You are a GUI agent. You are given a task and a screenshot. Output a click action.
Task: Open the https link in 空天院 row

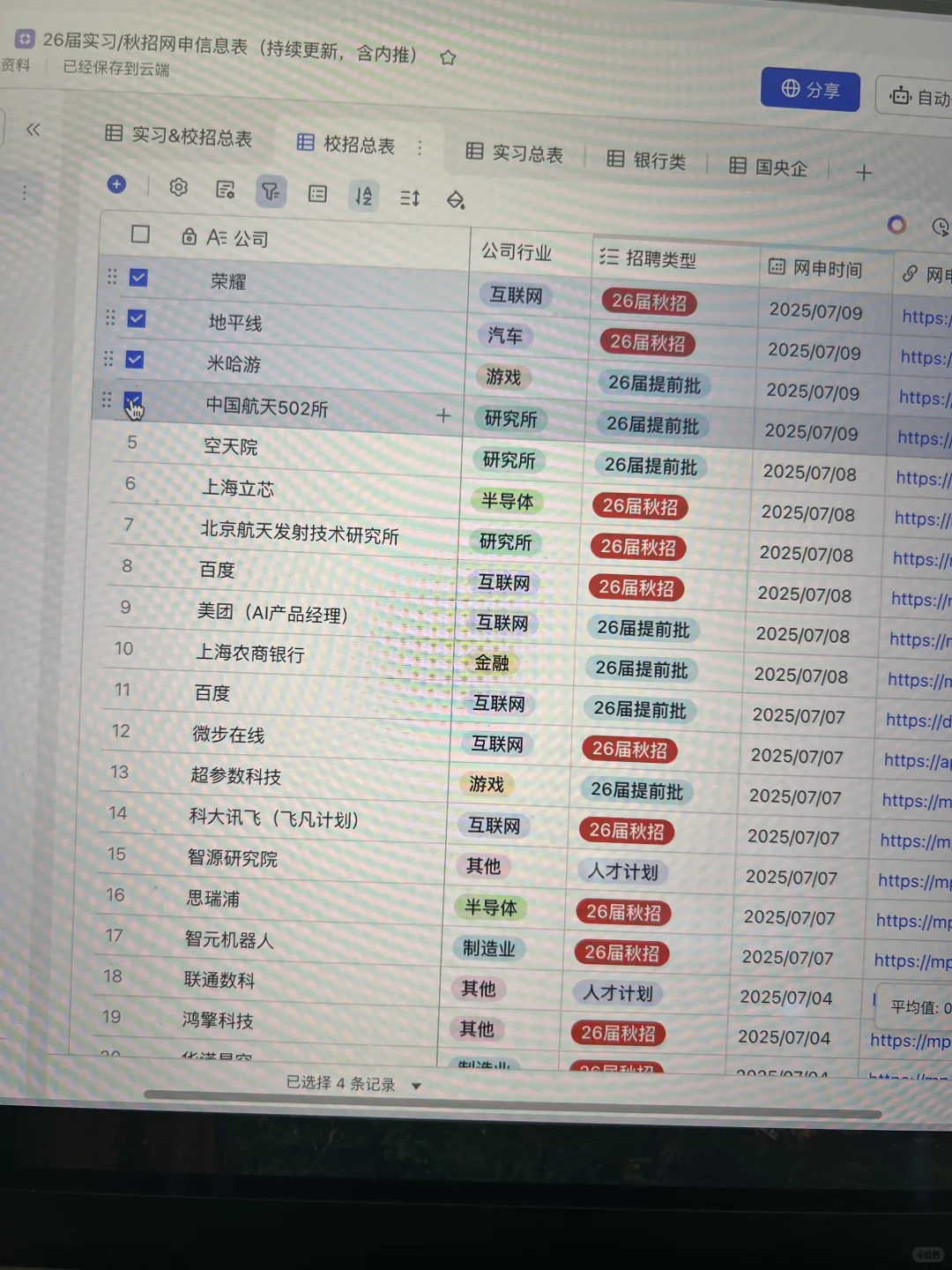[x=923, y=479]
